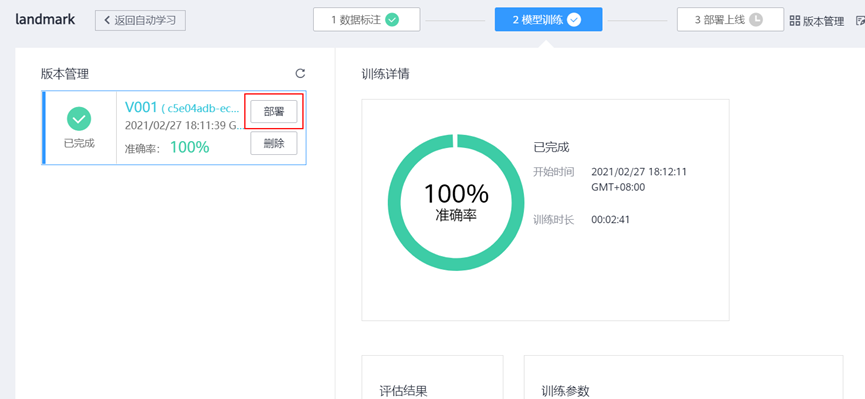The image size is (865, 399).
Task: Select the 已完成 status under V001 checkmark
Action: (79, 143)
